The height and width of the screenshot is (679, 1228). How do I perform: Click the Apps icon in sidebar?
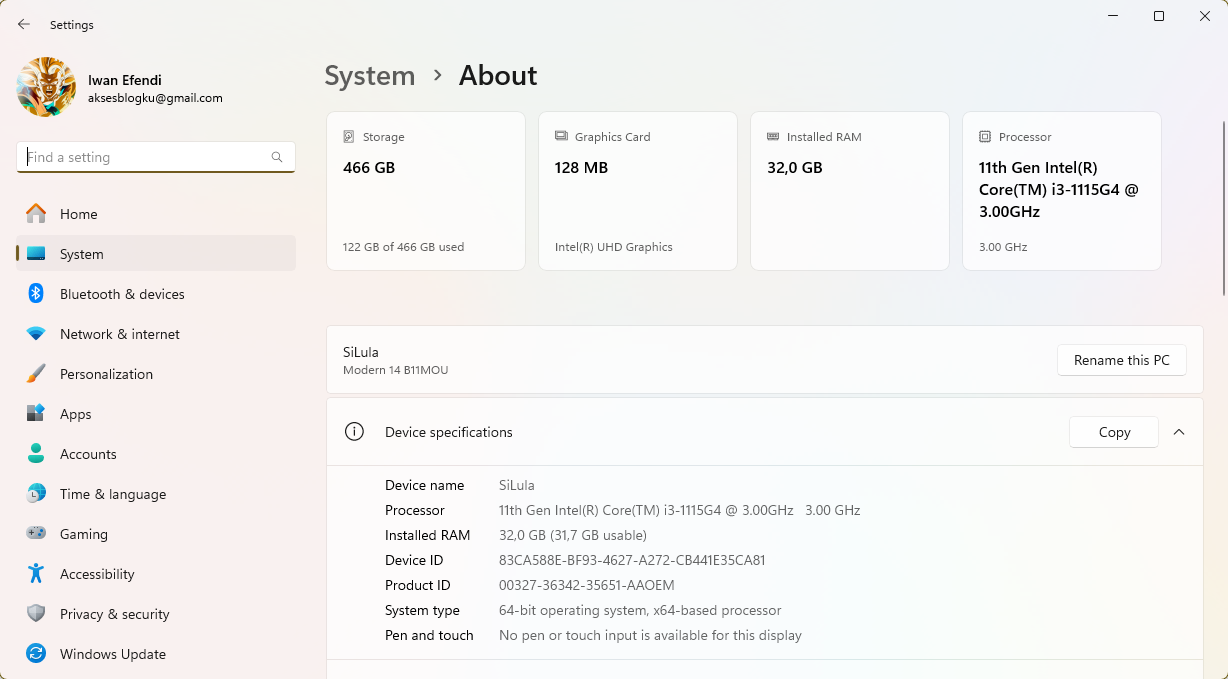click(x=36, y=413)
